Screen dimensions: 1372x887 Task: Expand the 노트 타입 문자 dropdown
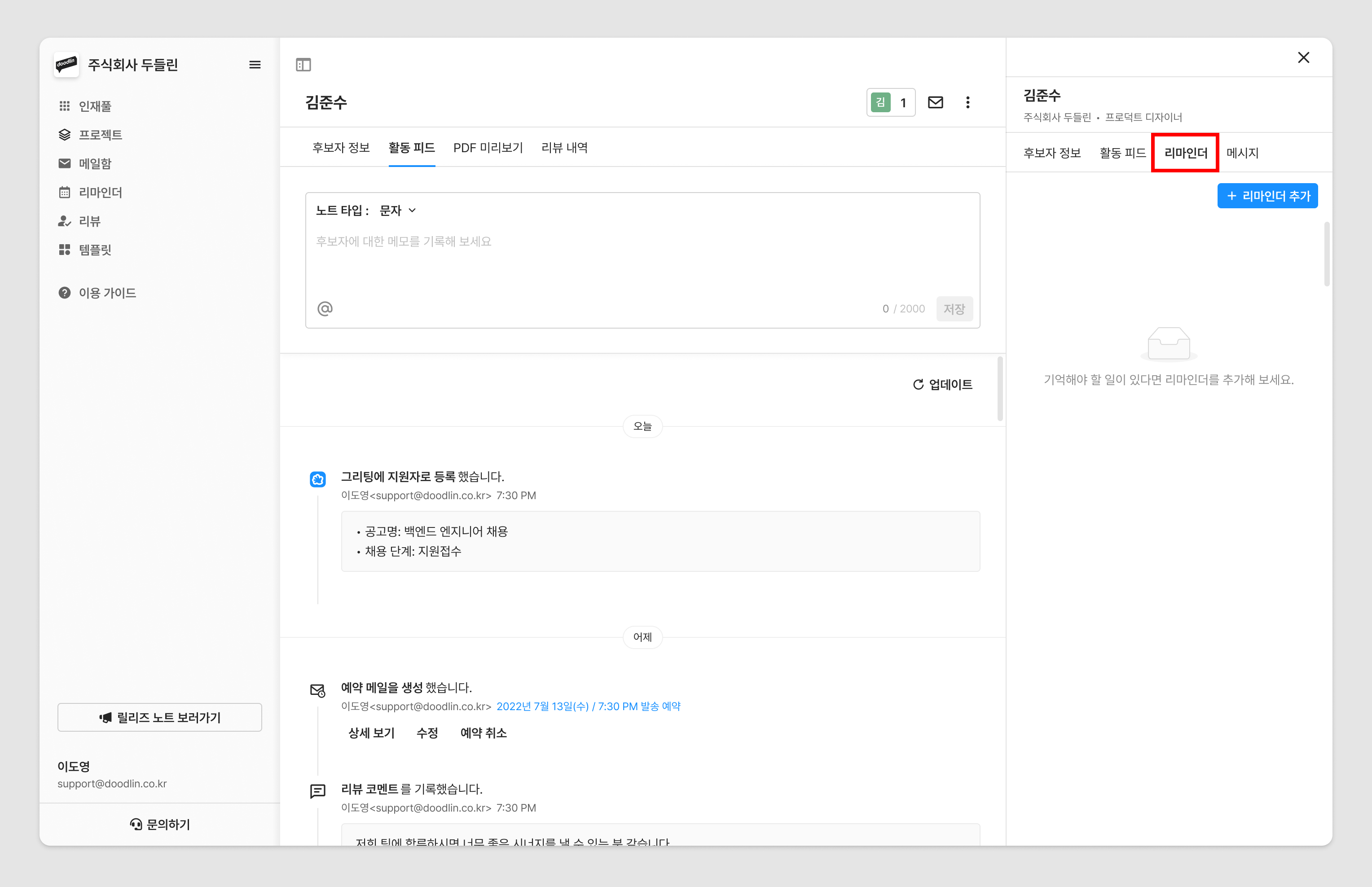click(x=397, y=211)
